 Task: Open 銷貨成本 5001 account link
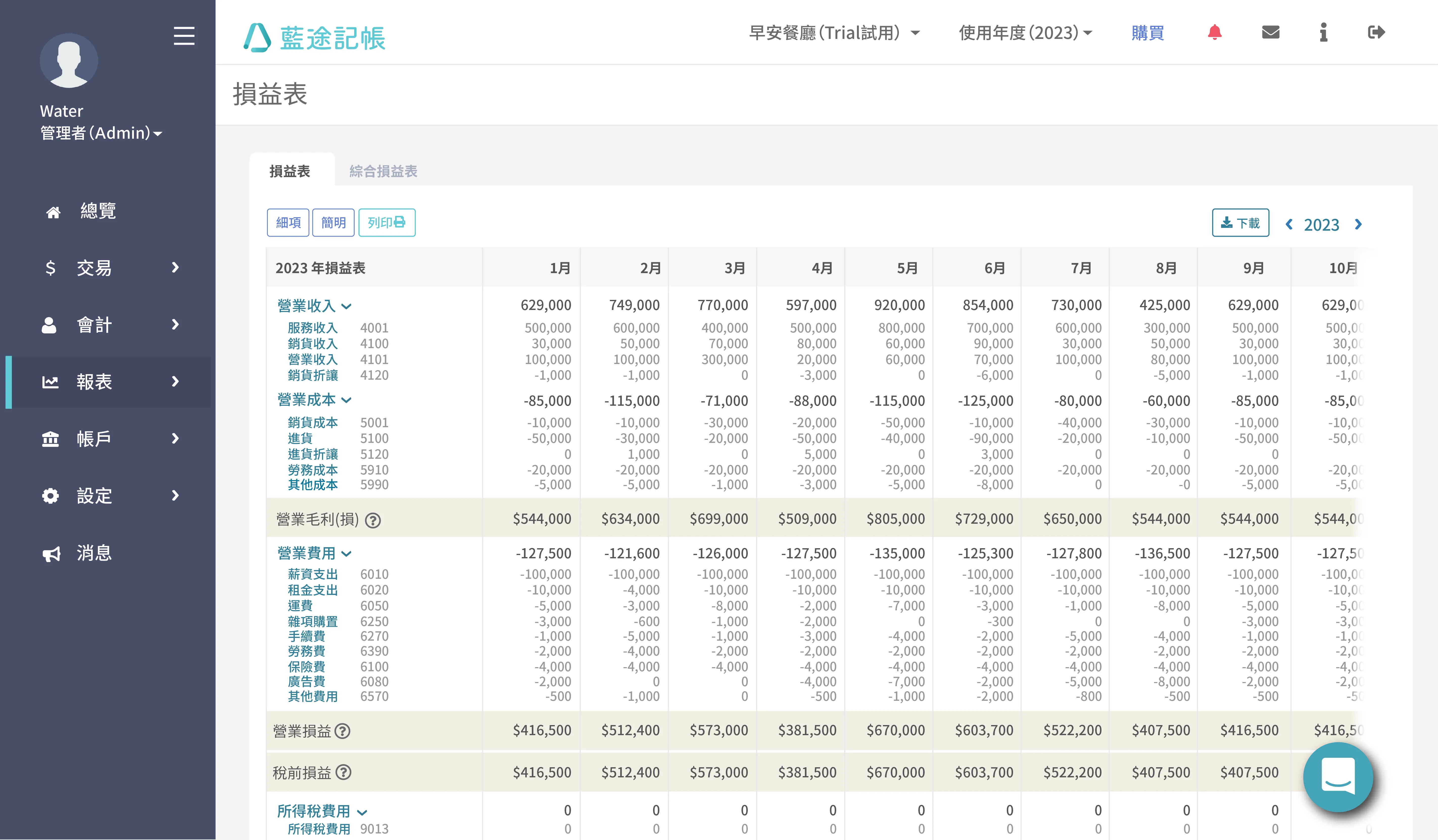tap(313, 423)
